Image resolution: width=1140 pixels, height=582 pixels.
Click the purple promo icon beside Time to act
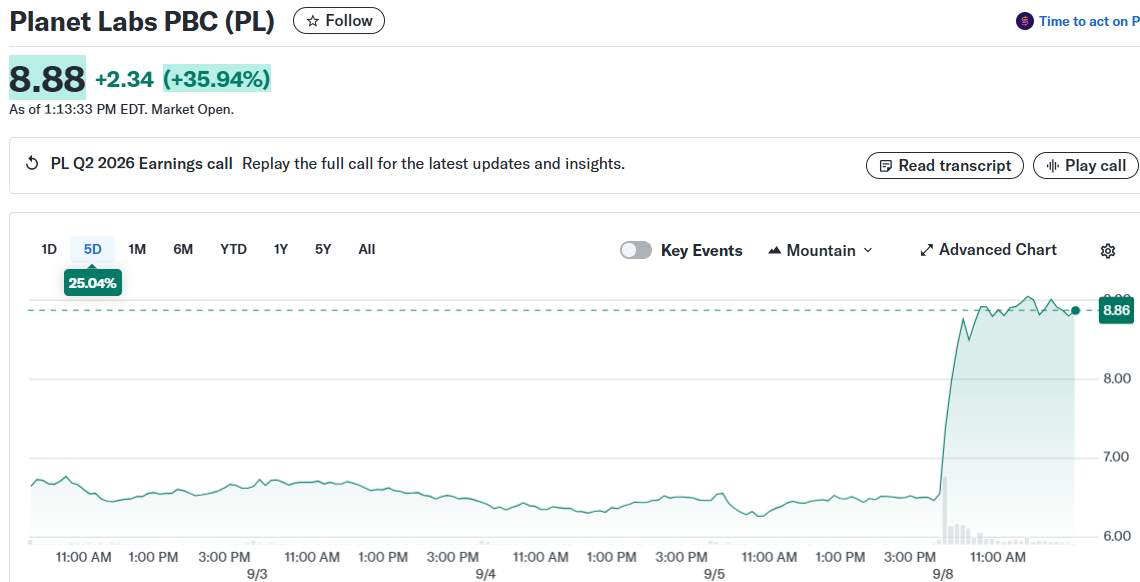[x=1024, y=21]
